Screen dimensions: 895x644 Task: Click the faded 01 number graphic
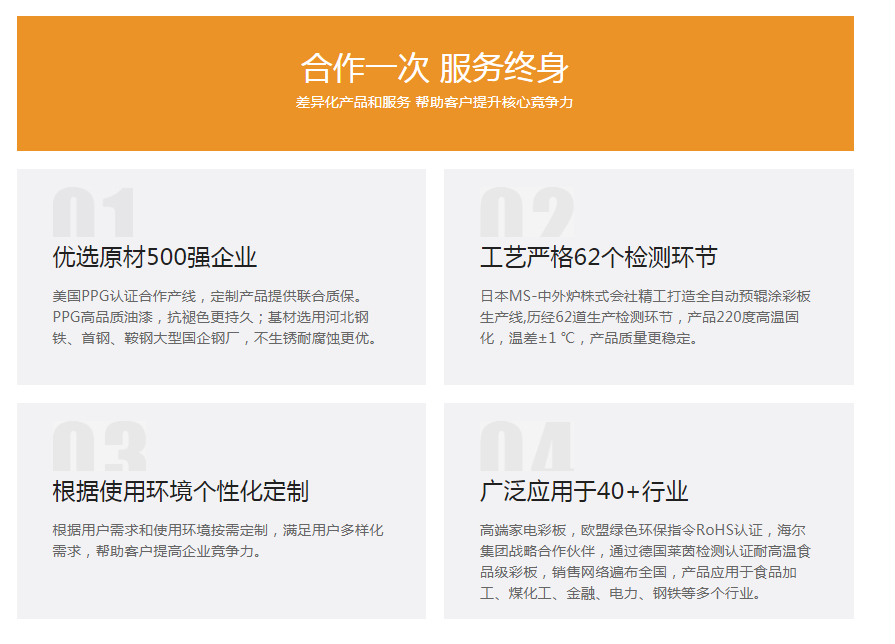click(93, 214)
